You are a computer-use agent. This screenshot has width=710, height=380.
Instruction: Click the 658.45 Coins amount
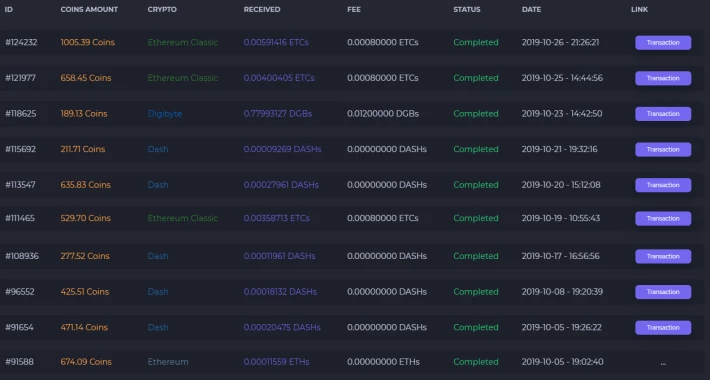point(86,78)
